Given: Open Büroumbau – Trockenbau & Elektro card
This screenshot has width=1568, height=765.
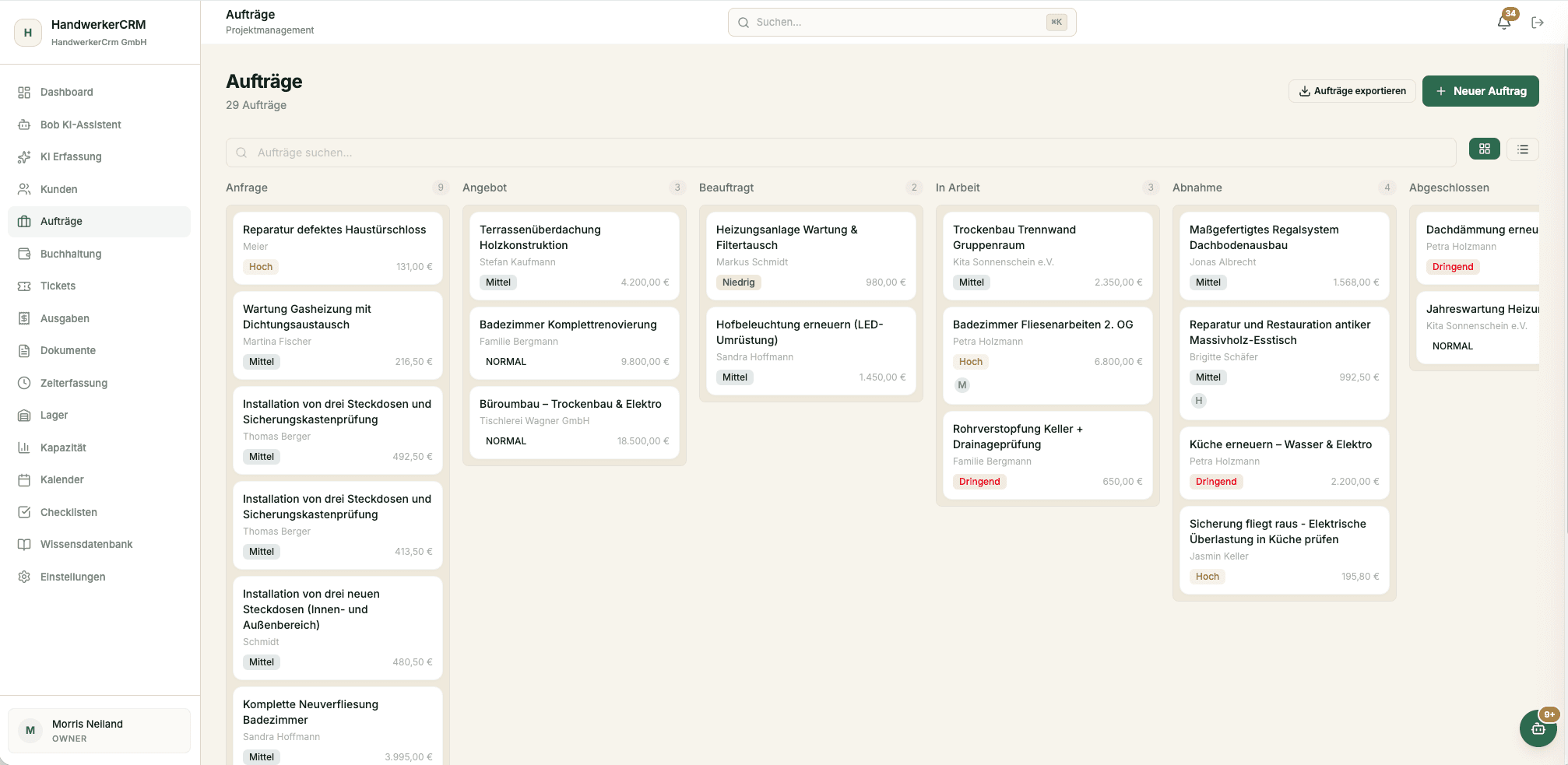Looking at the screenshot, I should click(x=575, y=423).
